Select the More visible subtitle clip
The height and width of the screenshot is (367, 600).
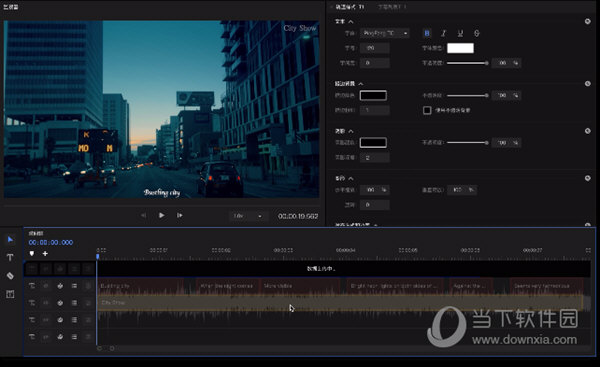tap(300, 286)
